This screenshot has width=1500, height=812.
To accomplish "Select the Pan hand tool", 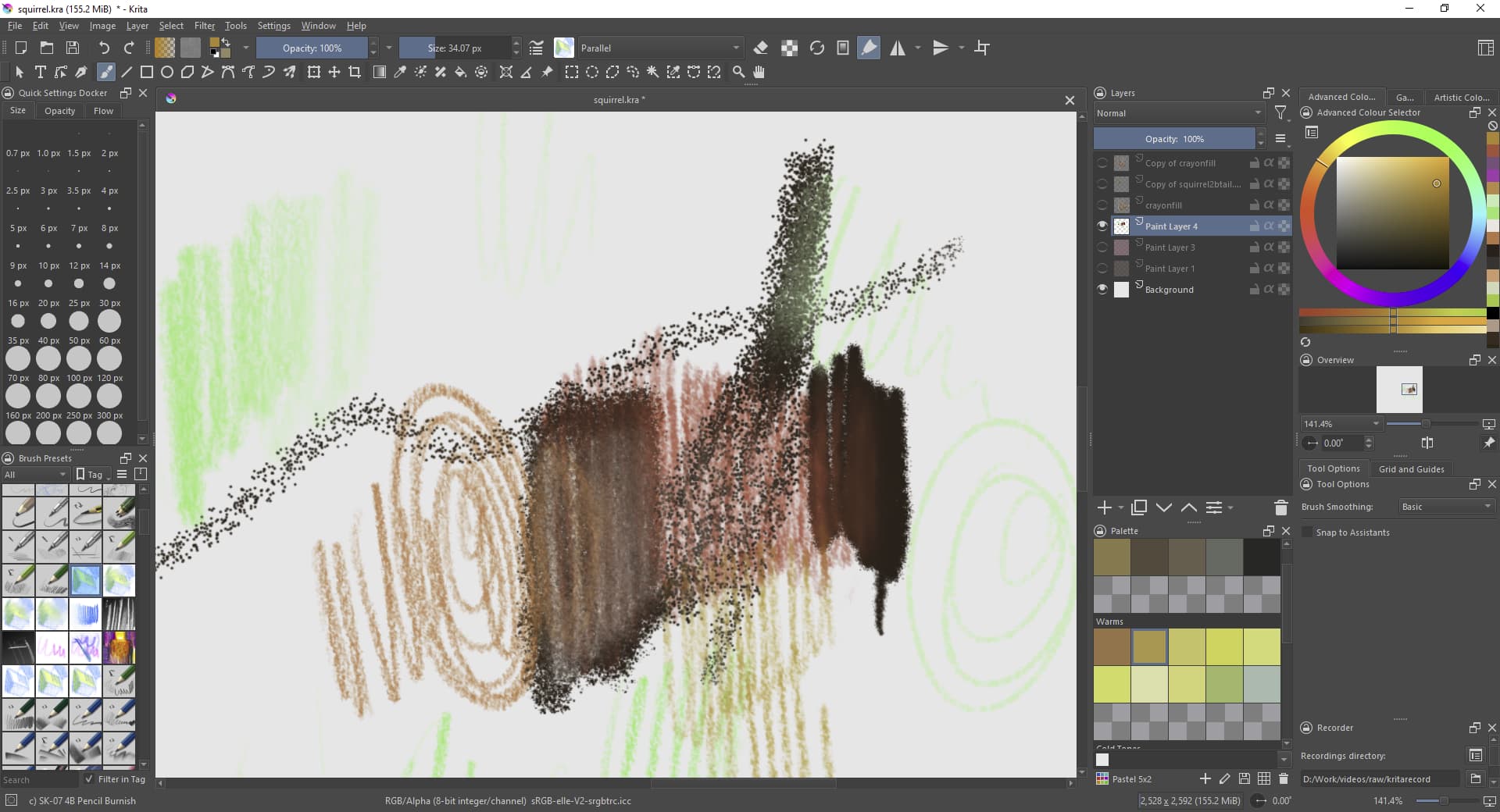I will 759,72.
